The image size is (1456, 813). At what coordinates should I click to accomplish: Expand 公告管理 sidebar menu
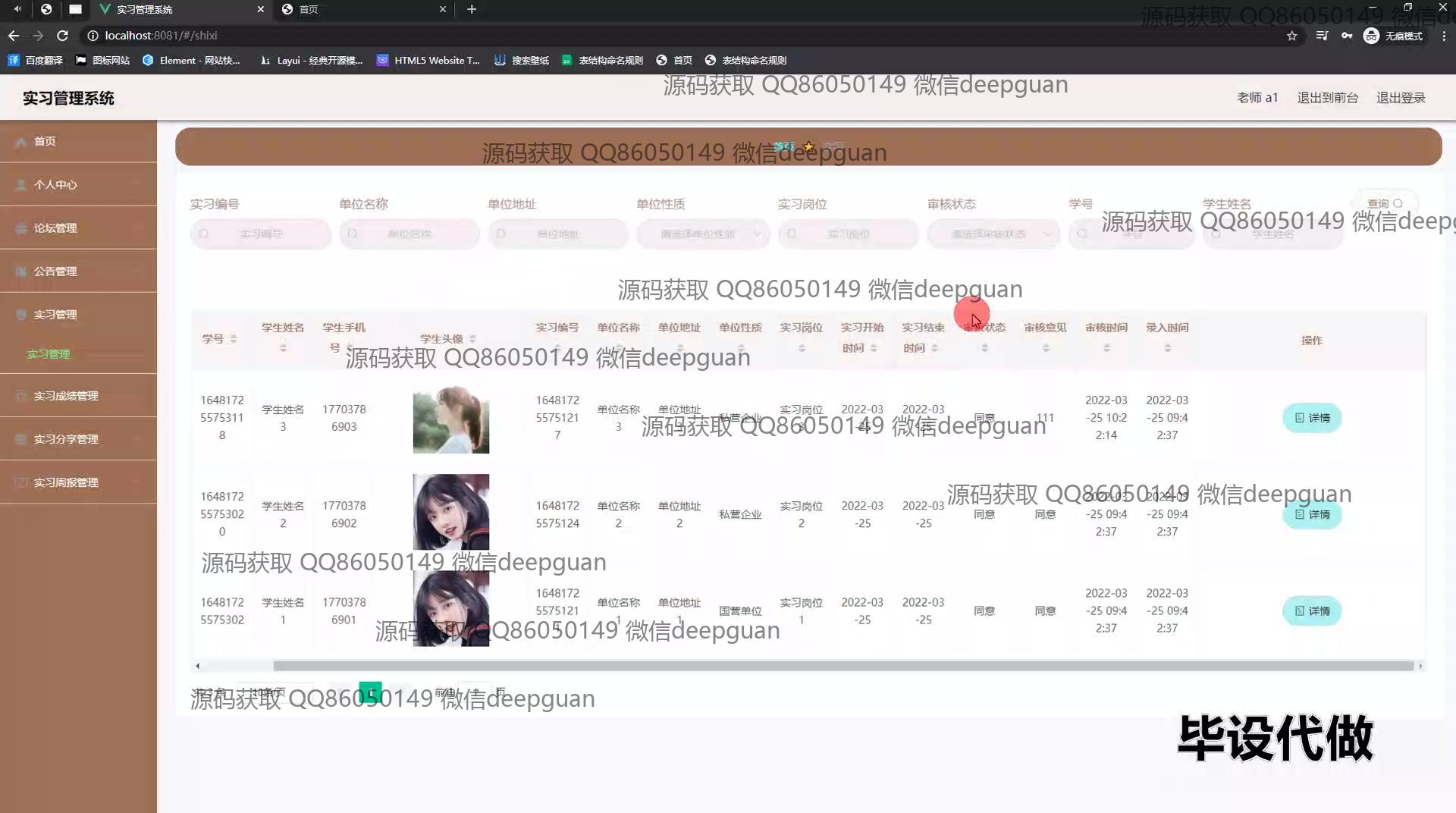[x=78, y=271]
